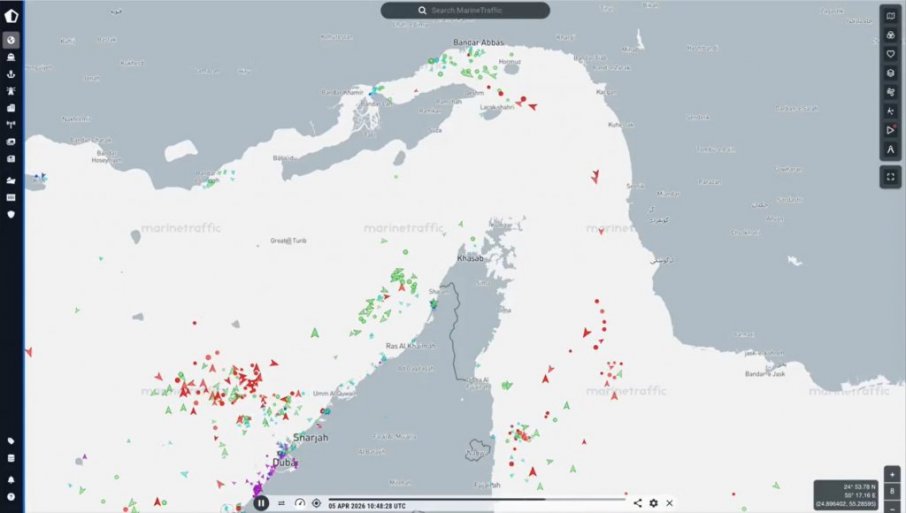Open the notifications bell icon
This screenshot has width=906, height=513.
tap(12, 479)
